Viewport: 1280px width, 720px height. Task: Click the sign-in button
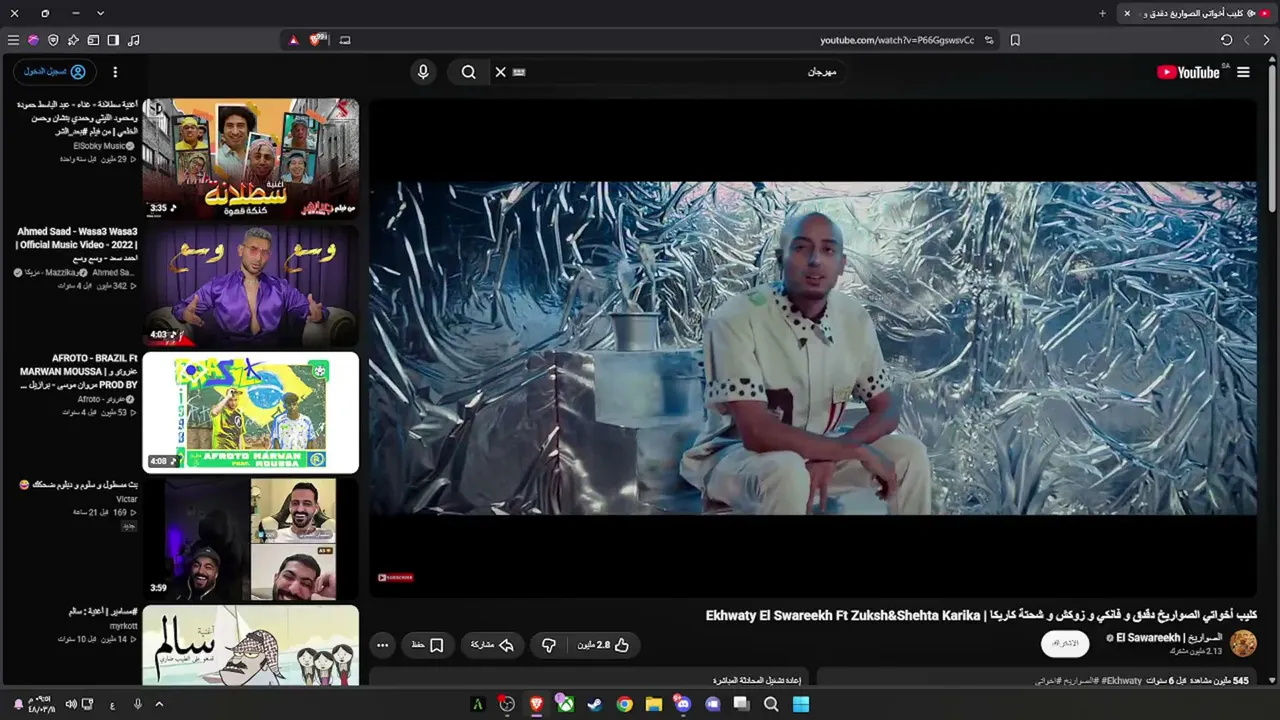coord(55,72)
